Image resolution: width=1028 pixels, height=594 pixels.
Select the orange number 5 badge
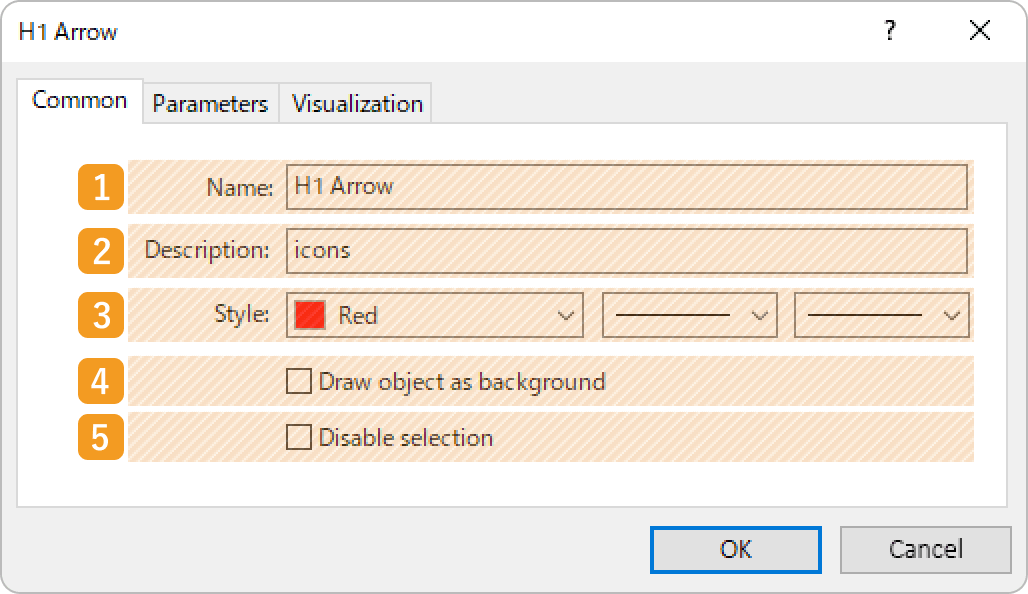point(101,438)
